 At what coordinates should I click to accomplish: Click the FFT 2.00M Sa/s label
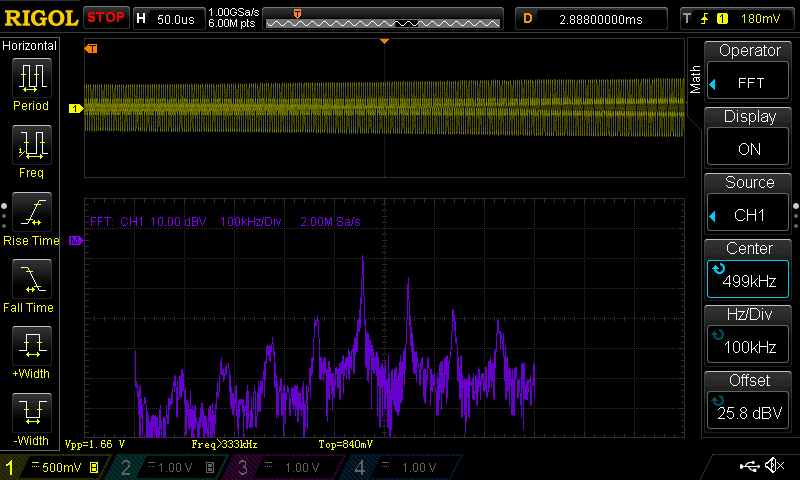click(x=330, y=222)
